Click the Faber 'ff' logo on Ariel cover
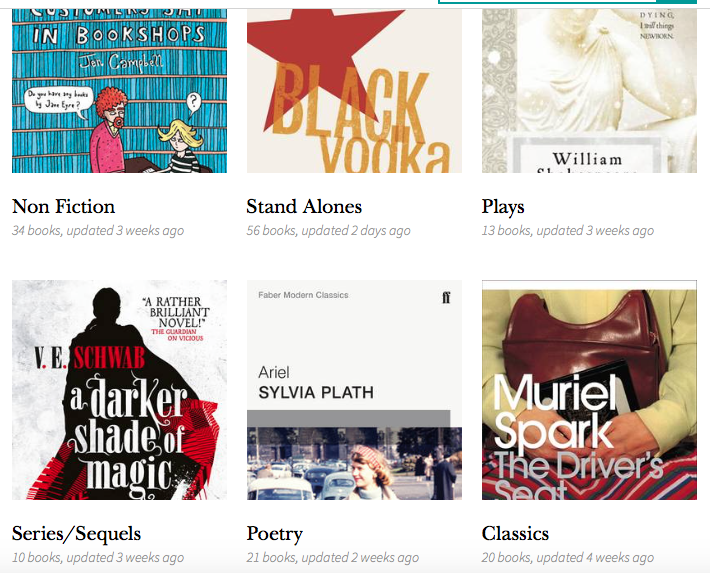Screen dimensions: 710x573 pyautogui.click(x=446, y=297)
